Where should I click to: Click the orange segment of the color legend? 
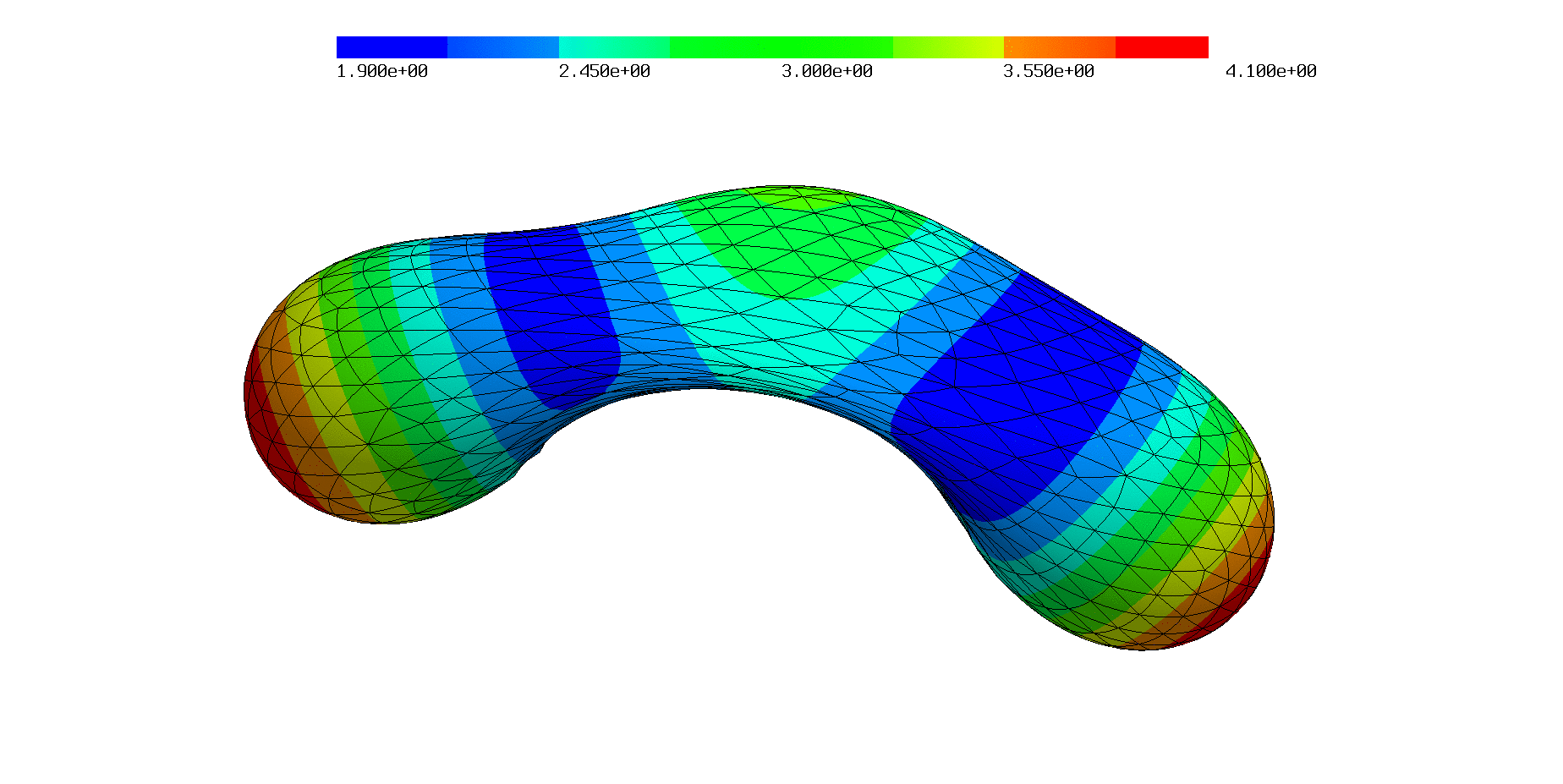tap(1060, 47)
